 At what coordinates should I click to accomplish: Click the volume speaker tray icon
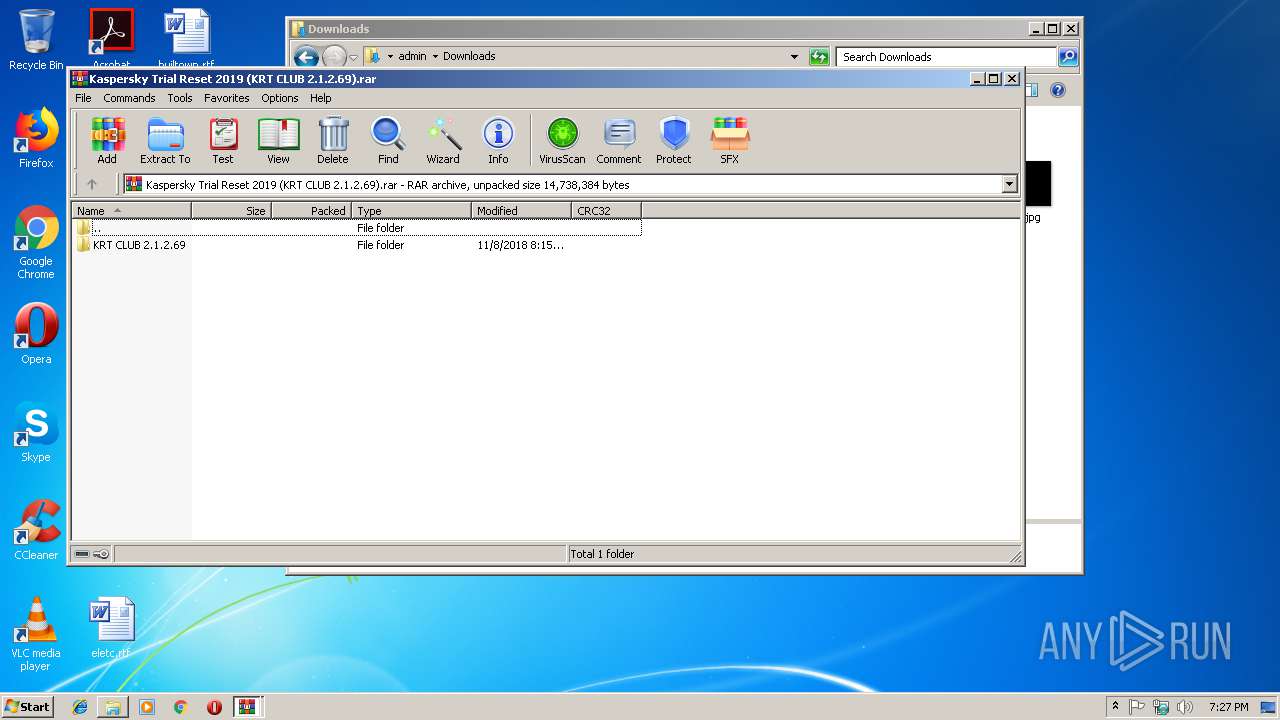(x=1185, y=707)
